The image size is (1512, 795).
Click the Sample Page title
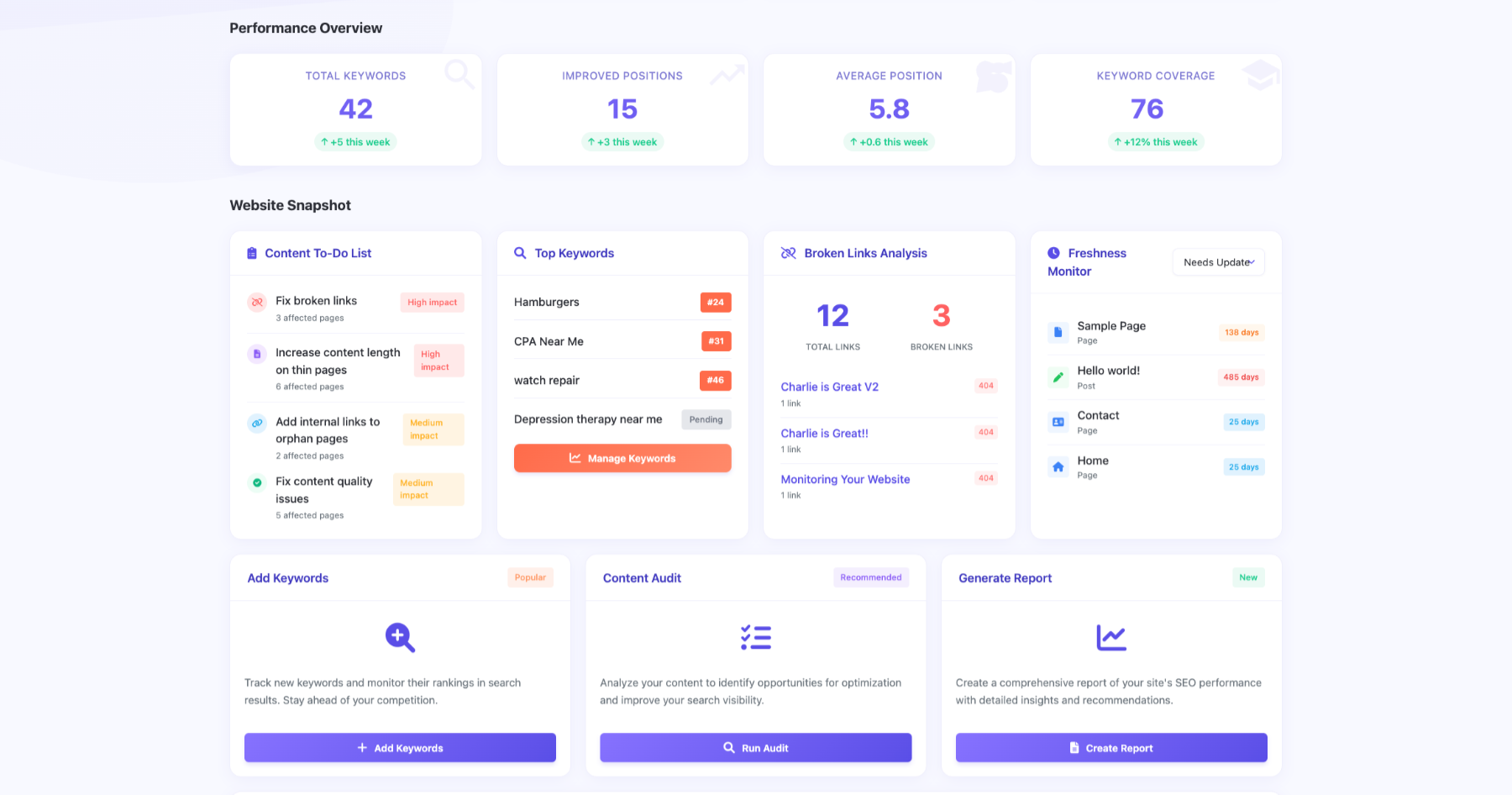click(x=1111, y=326)
